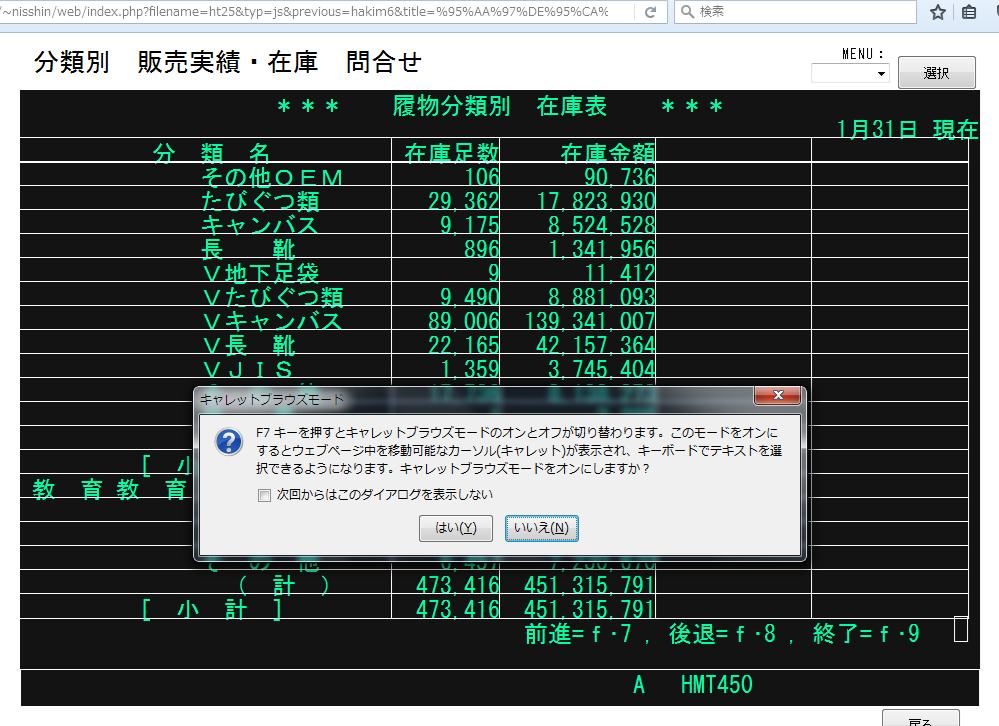This screenshot has height=726, width=999.
Task: Click the magnifier icon in search box
Action: pyautogui.click(x=686, y=12)
